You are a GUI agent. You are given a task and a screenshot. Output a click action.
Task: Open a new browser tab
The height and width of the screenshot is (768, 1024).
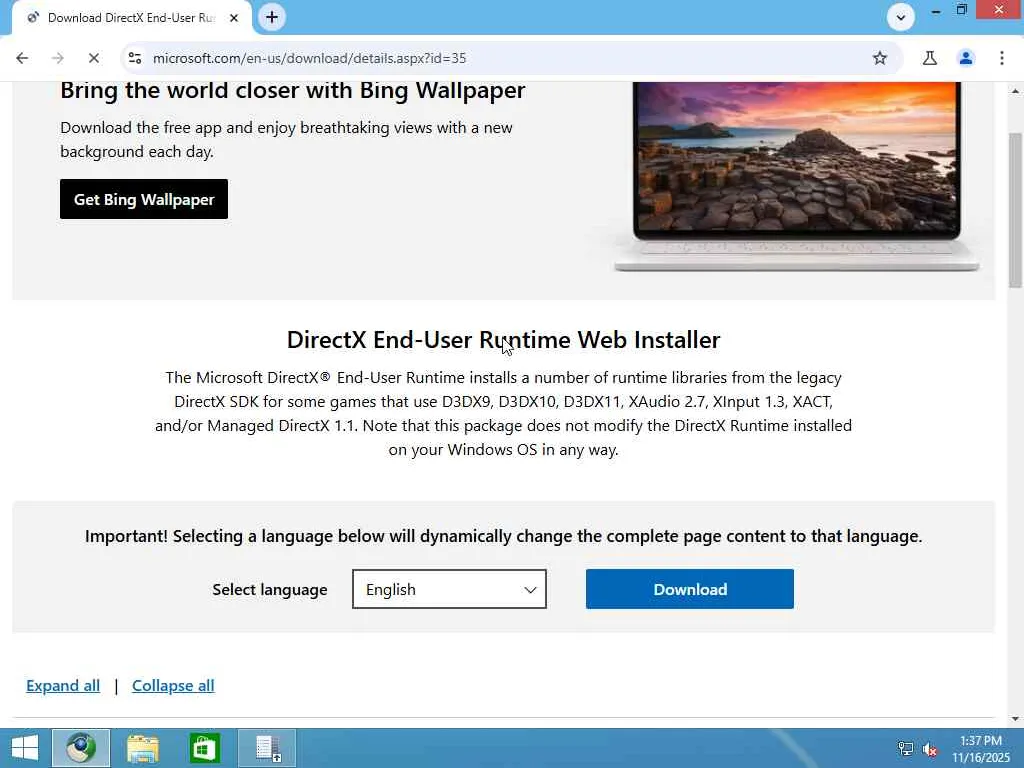coord(272,17)
